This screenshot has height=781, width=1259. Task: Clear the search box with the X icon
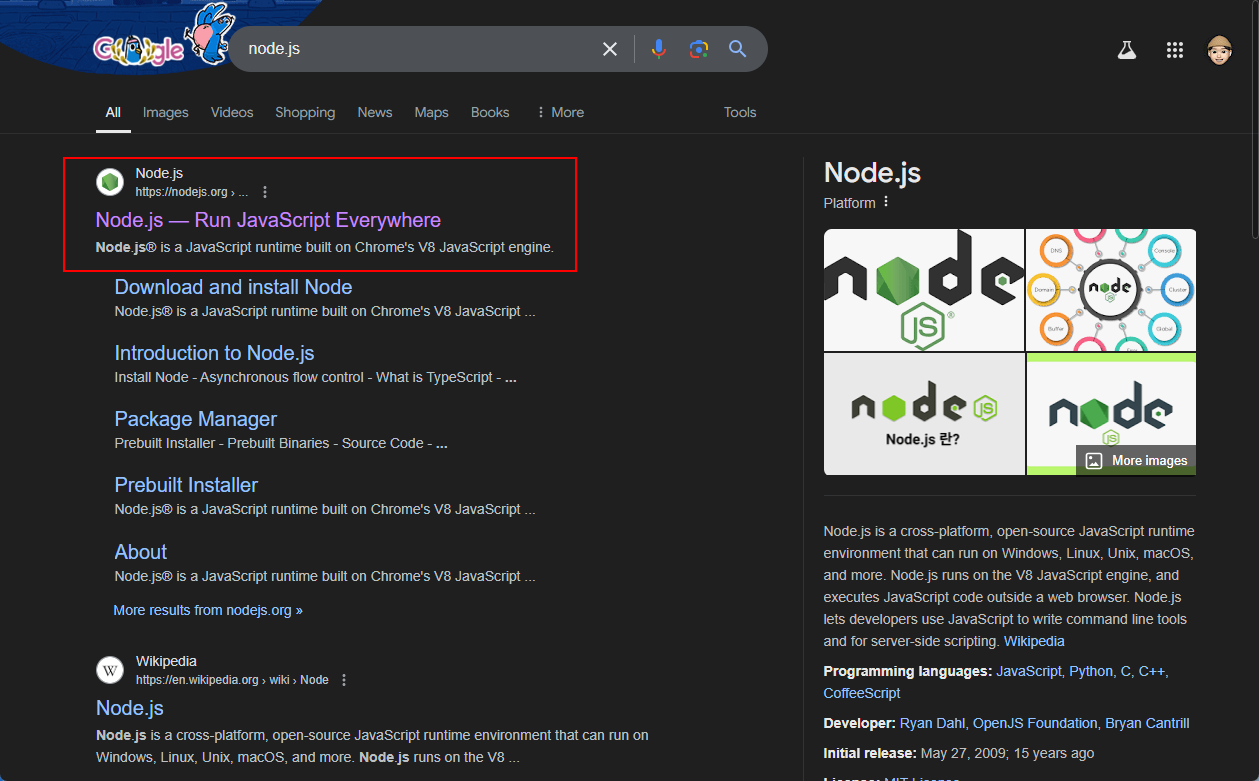[609, 49]
